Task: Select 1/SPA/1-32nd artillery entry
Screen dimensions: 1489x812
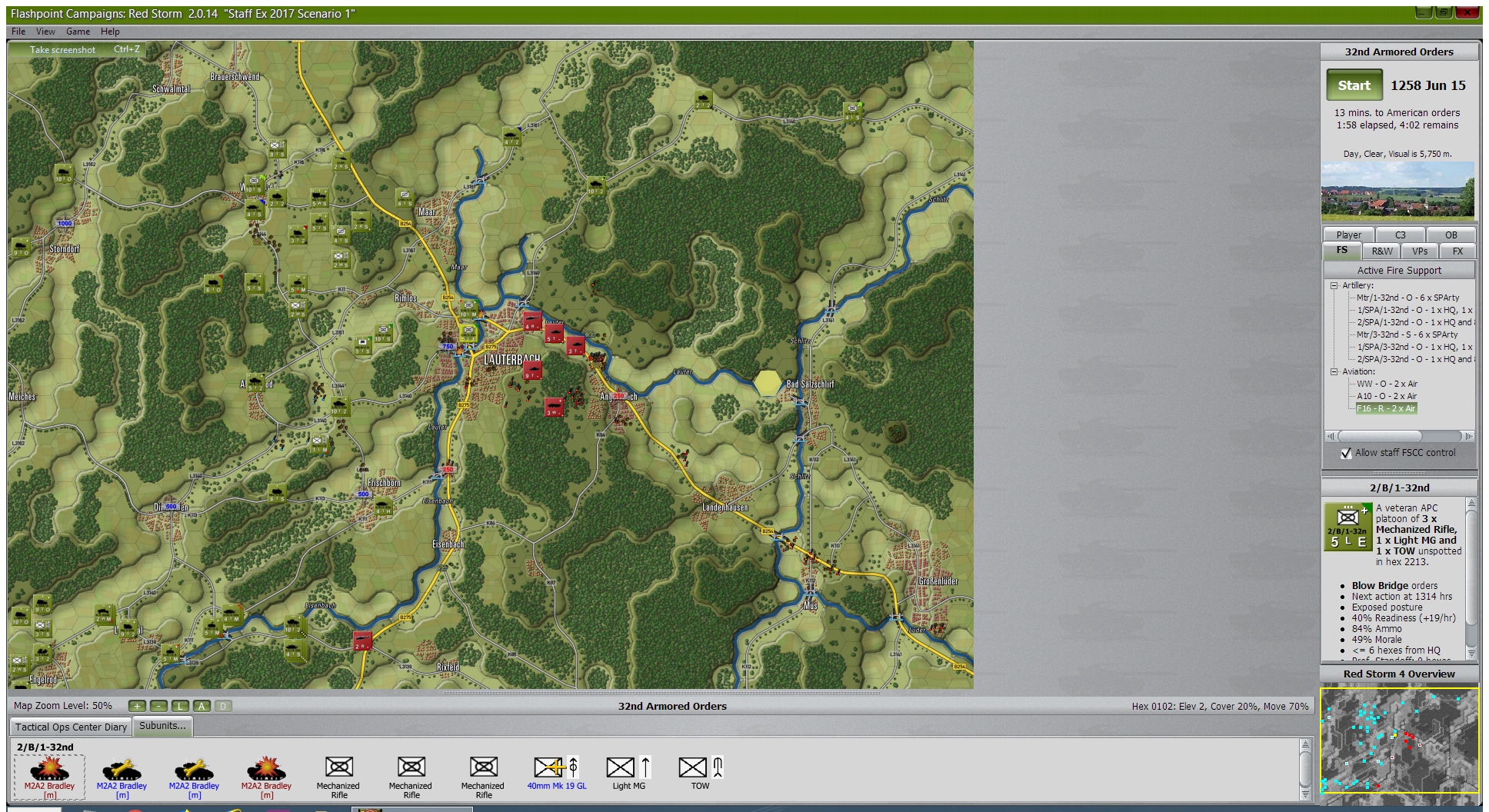Action: click(1414, 310)
